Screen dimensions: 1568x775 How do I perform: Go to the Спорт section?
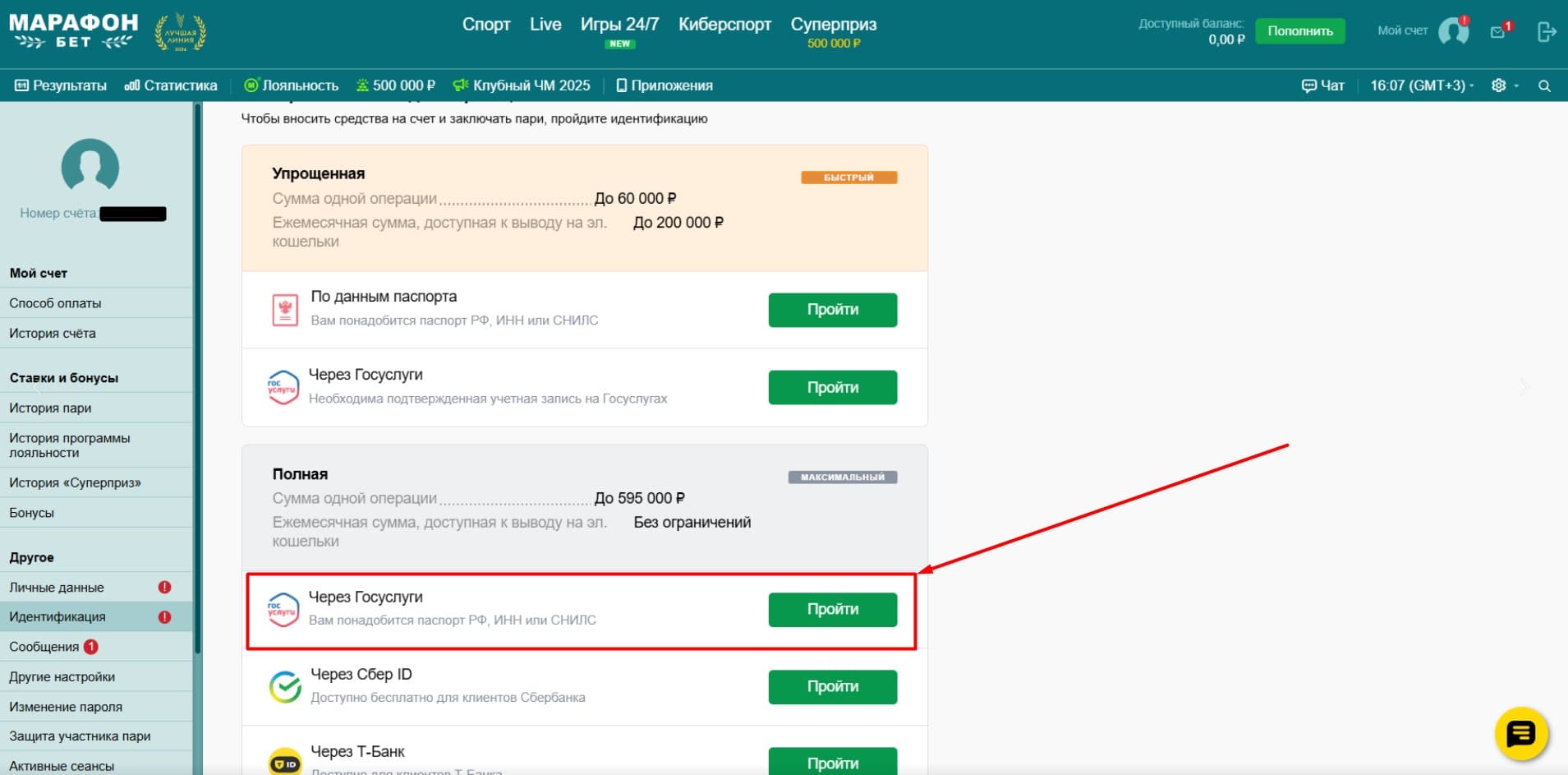(x=486, y=25)
